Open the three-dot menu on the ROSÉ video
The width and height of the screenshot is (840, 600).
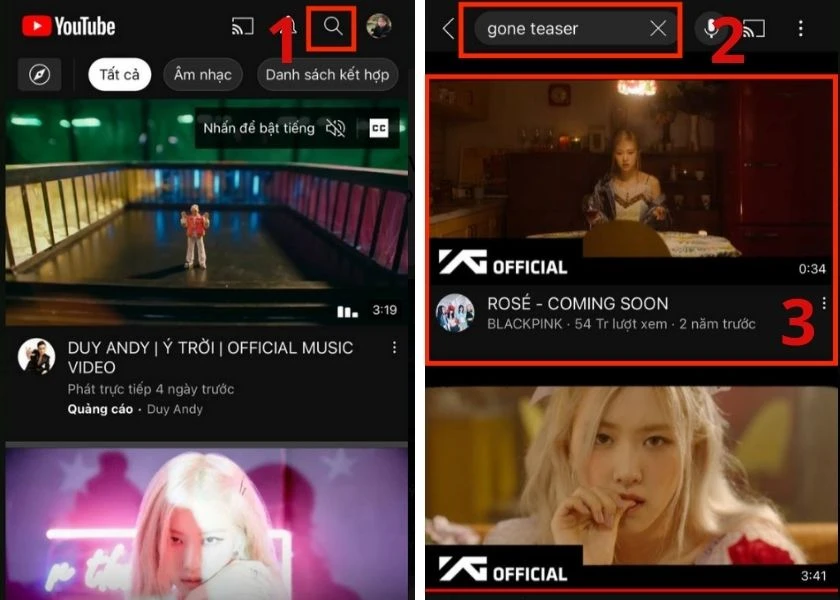[822, 303]
